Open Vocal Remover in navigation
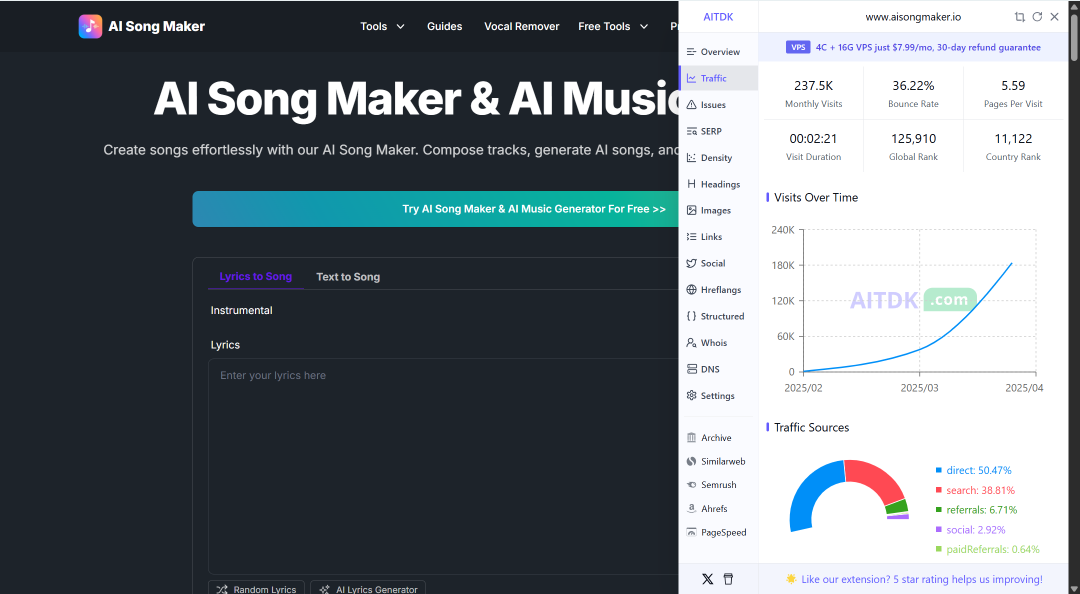Screen dimensions: 1080x594 (x=521, y=26)
